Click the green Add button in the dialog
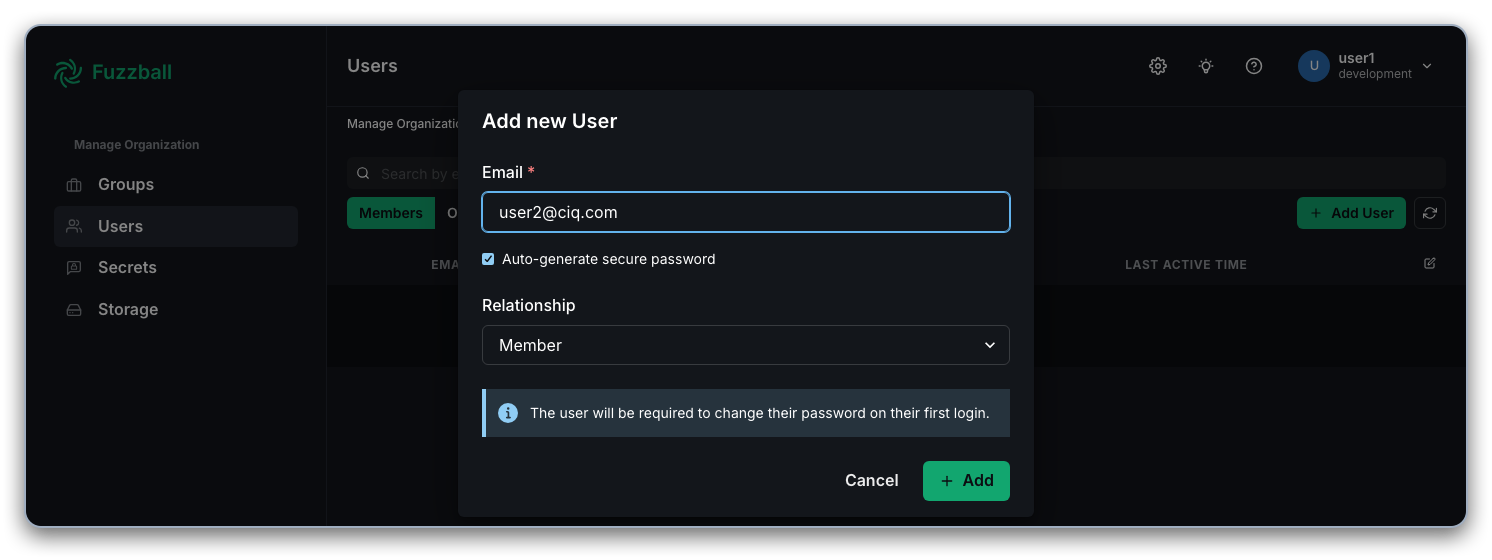The width and height of the screenshot is (1492, 560). click(x=966, y=481)
